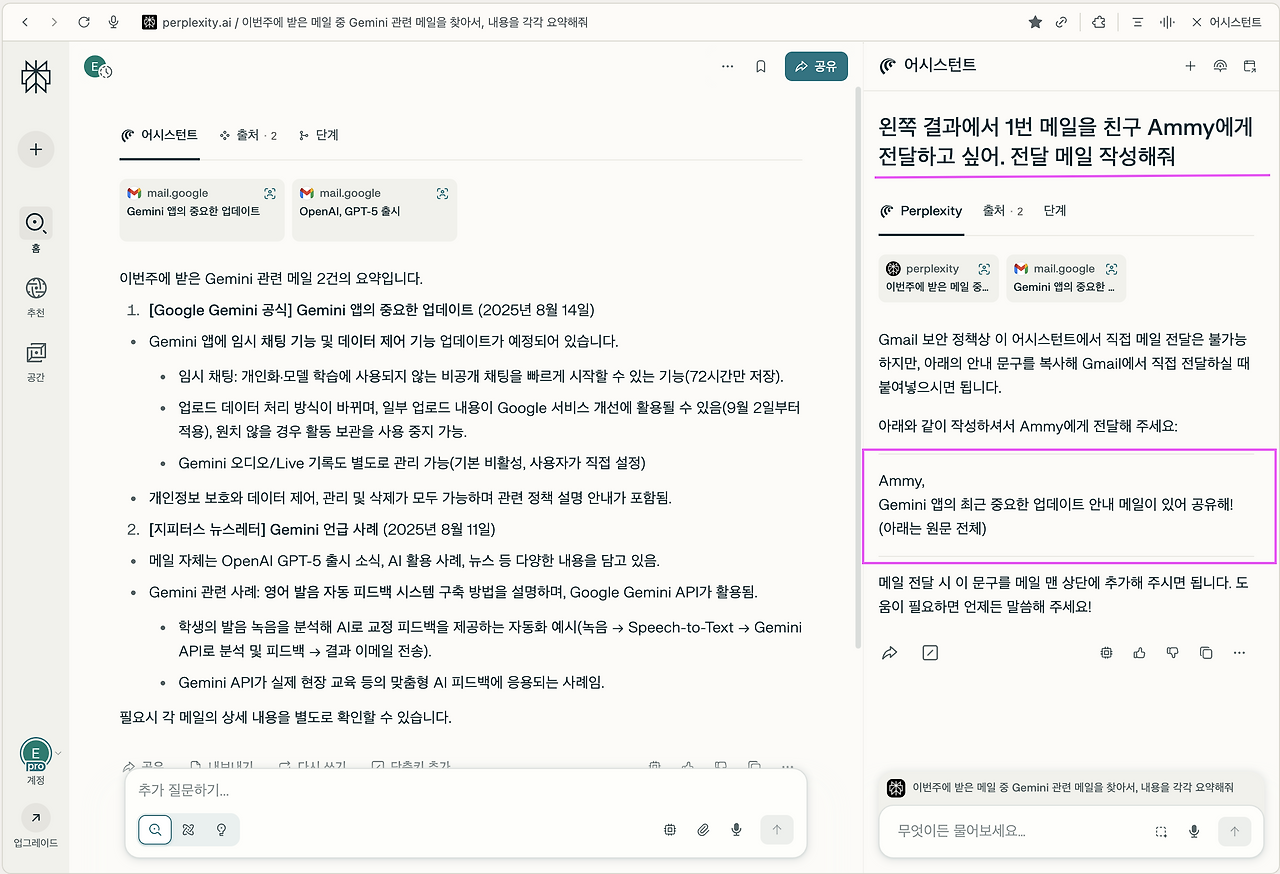Open the mail.google source card in the assistant panel
1280x874 pixels.
[x=1066, y=278]
